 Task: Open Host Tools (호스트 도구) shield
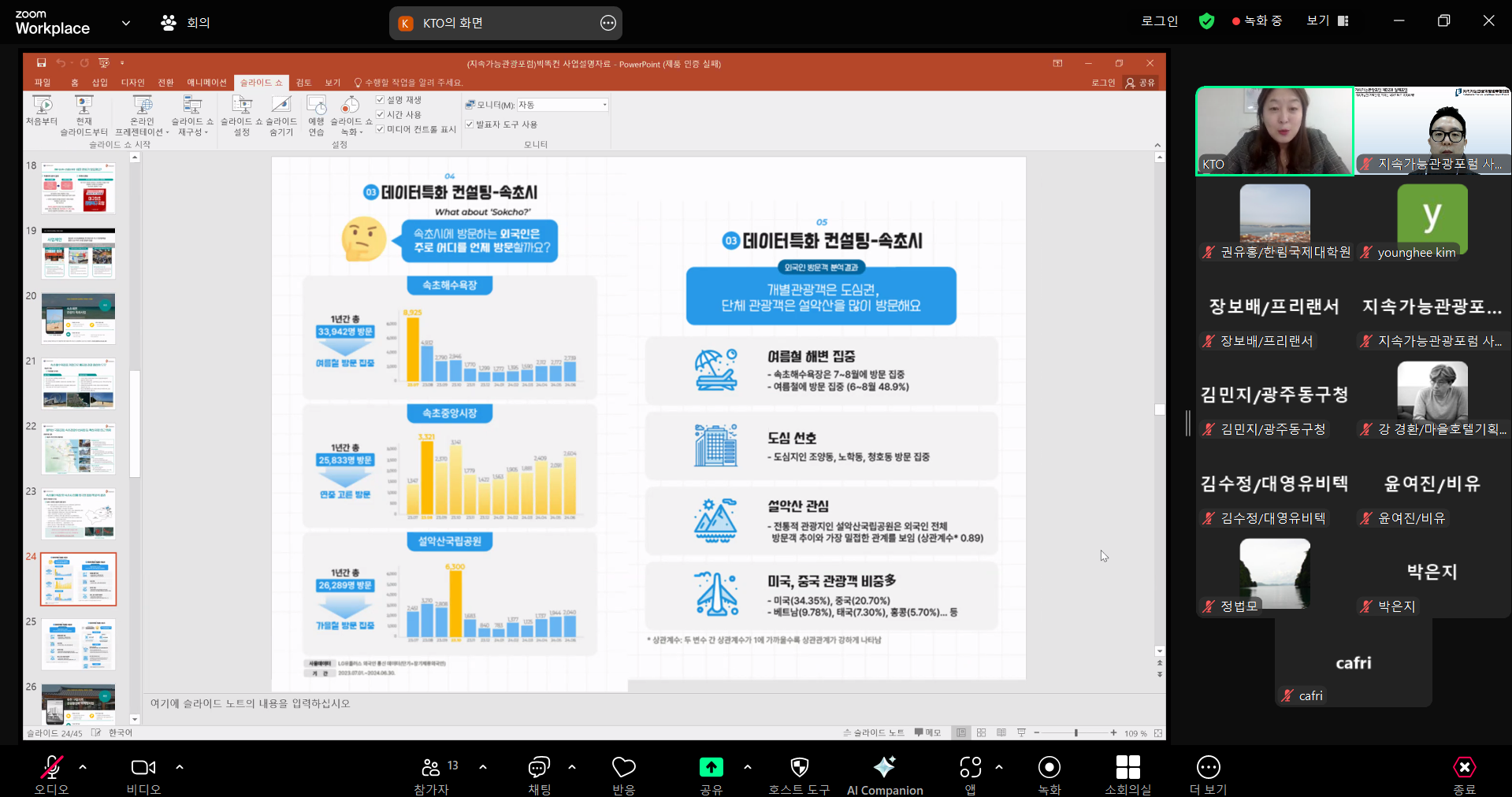click(x=799, y=776)
